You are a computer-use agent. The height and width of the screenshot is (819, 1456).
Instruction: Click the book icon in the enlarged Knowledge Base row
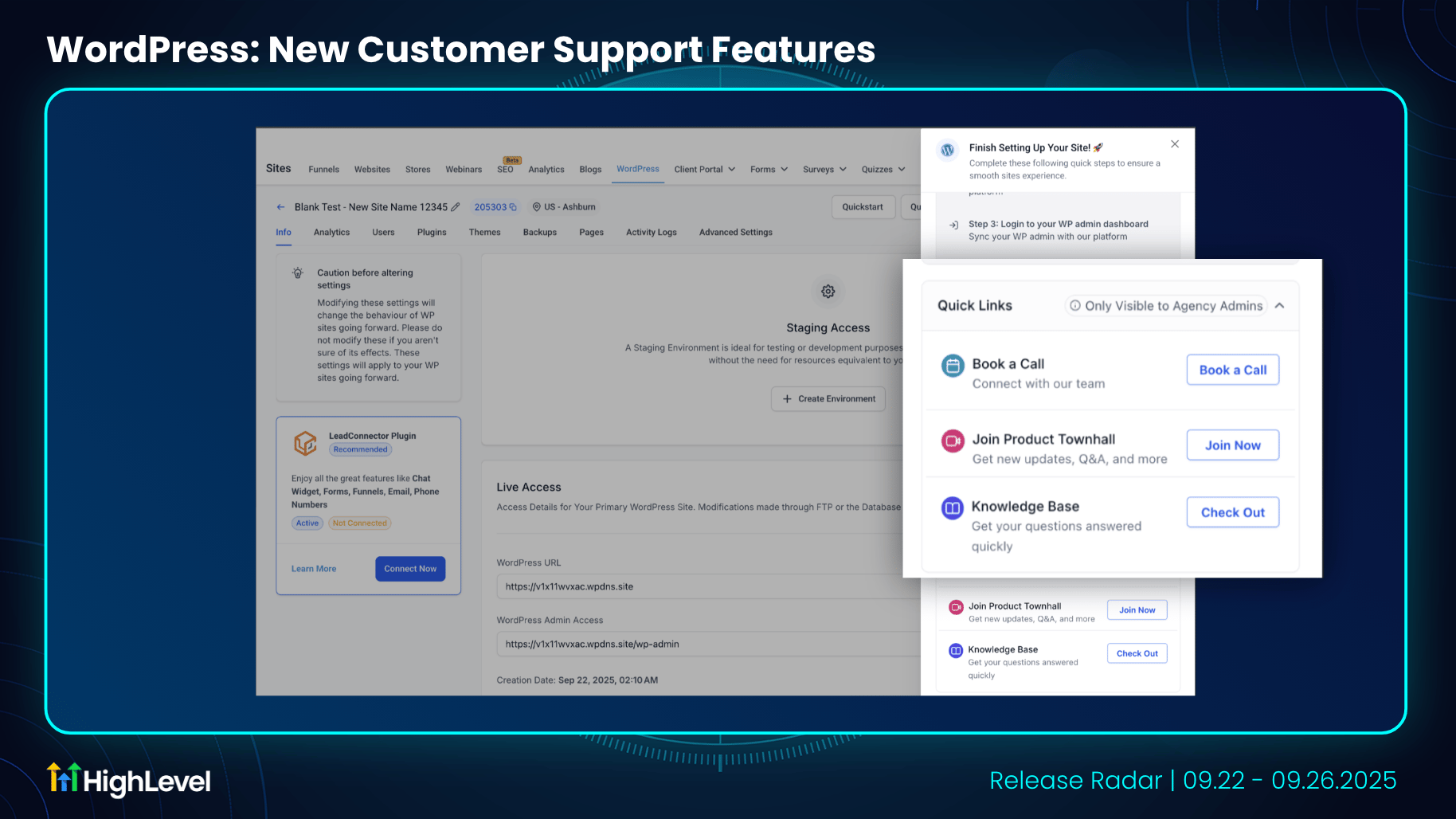953,507
